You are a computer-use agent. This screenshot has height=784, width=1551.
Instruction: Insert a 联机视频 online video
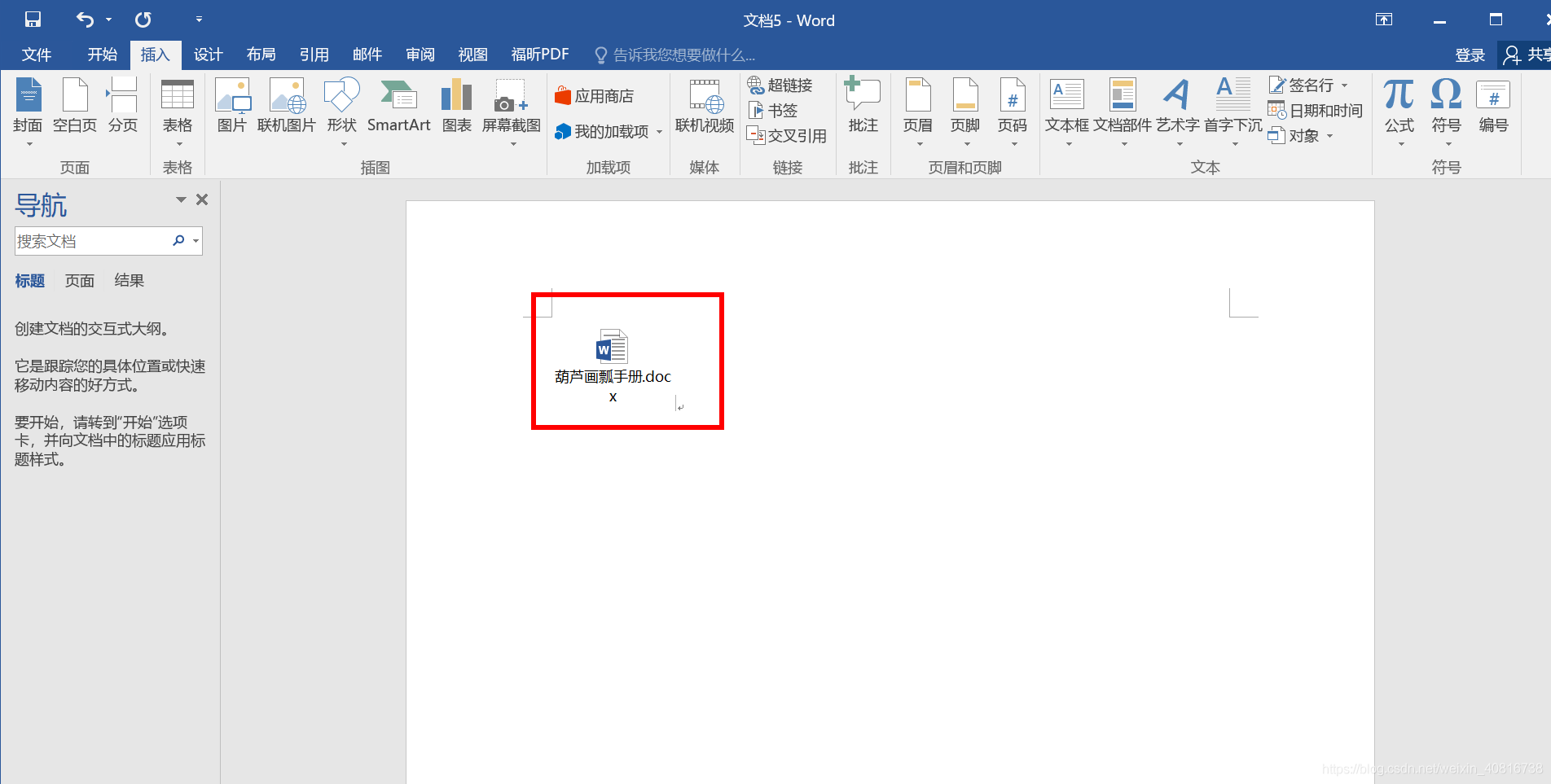705,106
